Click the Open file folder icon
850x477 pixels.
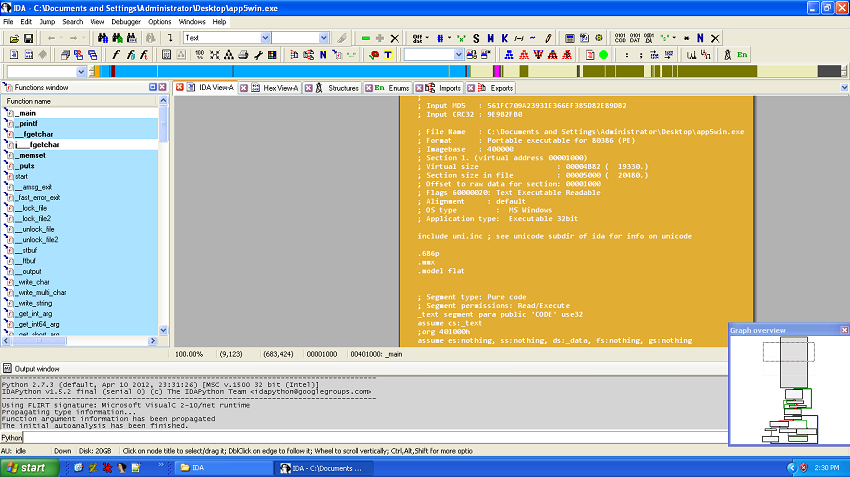14,38
